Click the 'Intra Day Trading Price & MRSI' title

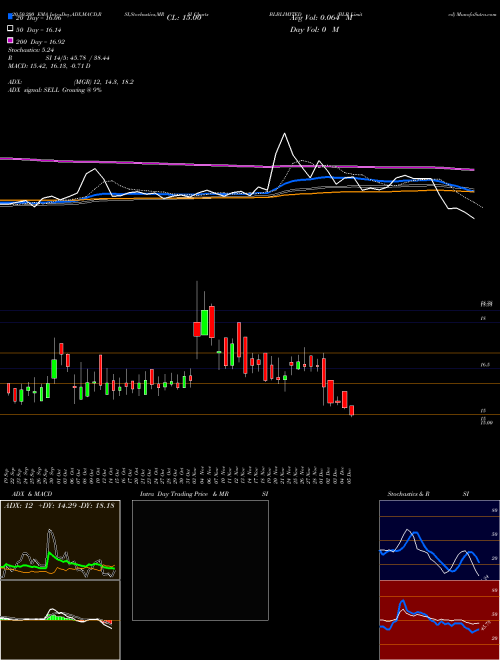pos(204,494)
